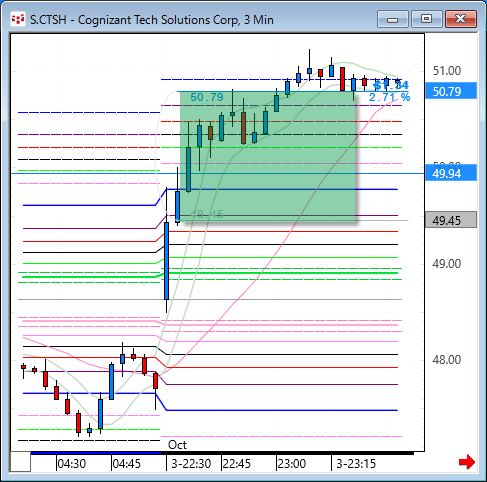
Task: Click the 51.00 price scale label
Action: click(447, 71)
